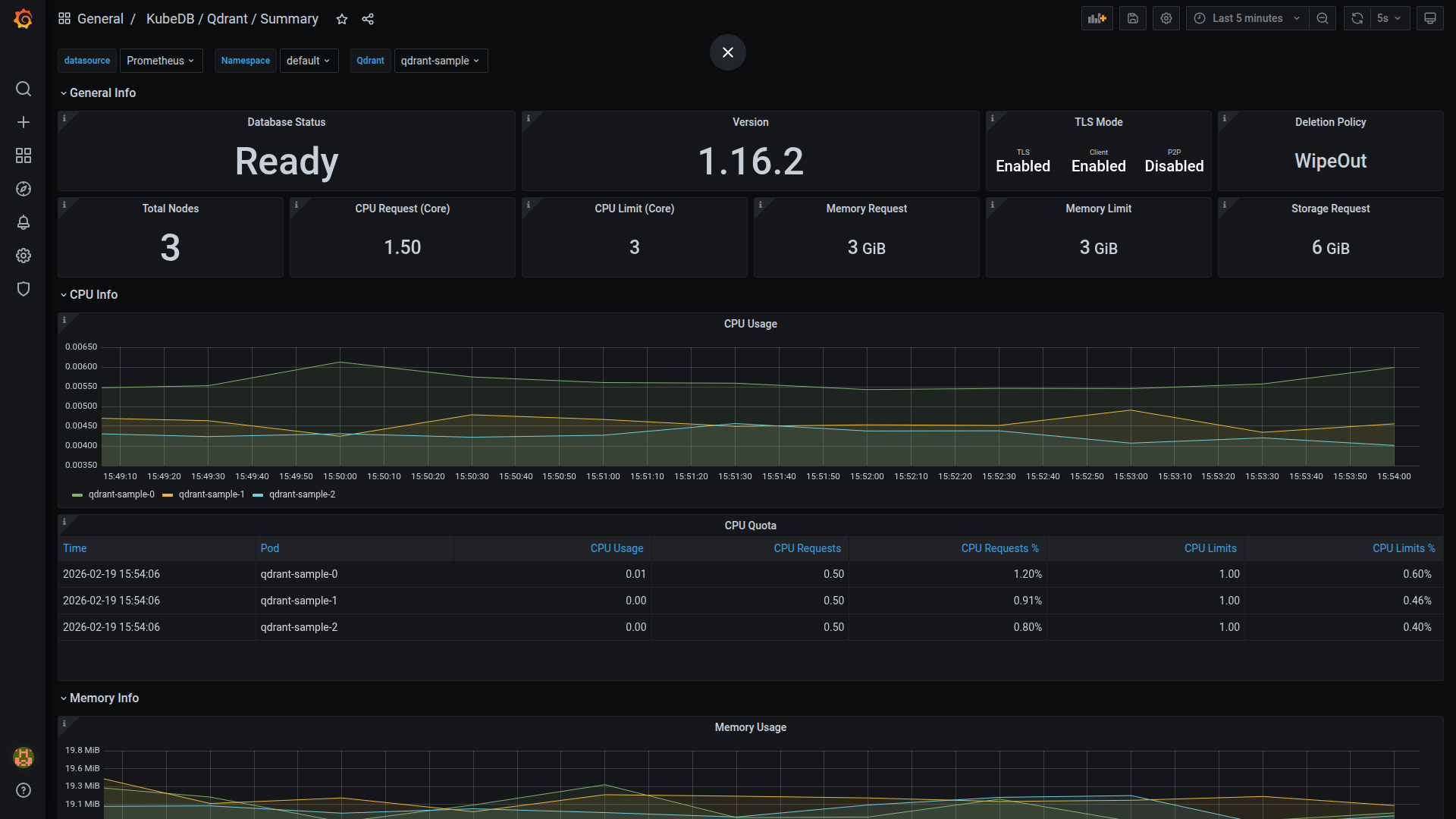The height and width of the screenshot is (819, 1456).
Task: Click the user avatar in sidebar
Action: [24, 757]
